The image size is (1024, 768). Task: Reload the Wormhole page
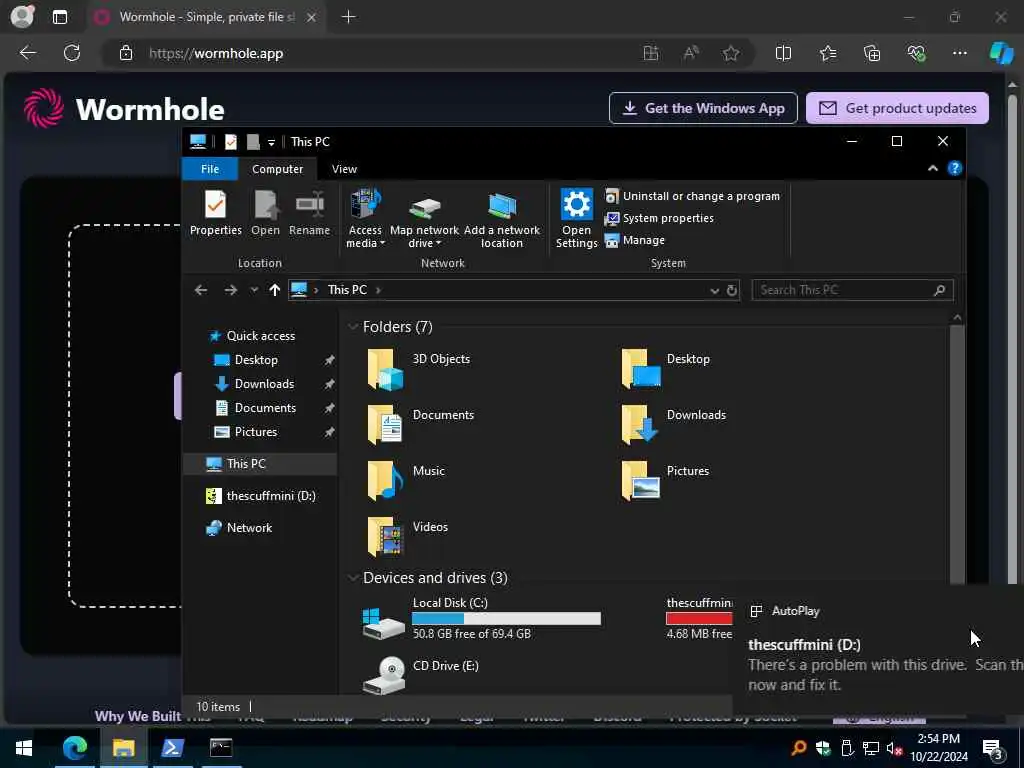tap(72, 53)
